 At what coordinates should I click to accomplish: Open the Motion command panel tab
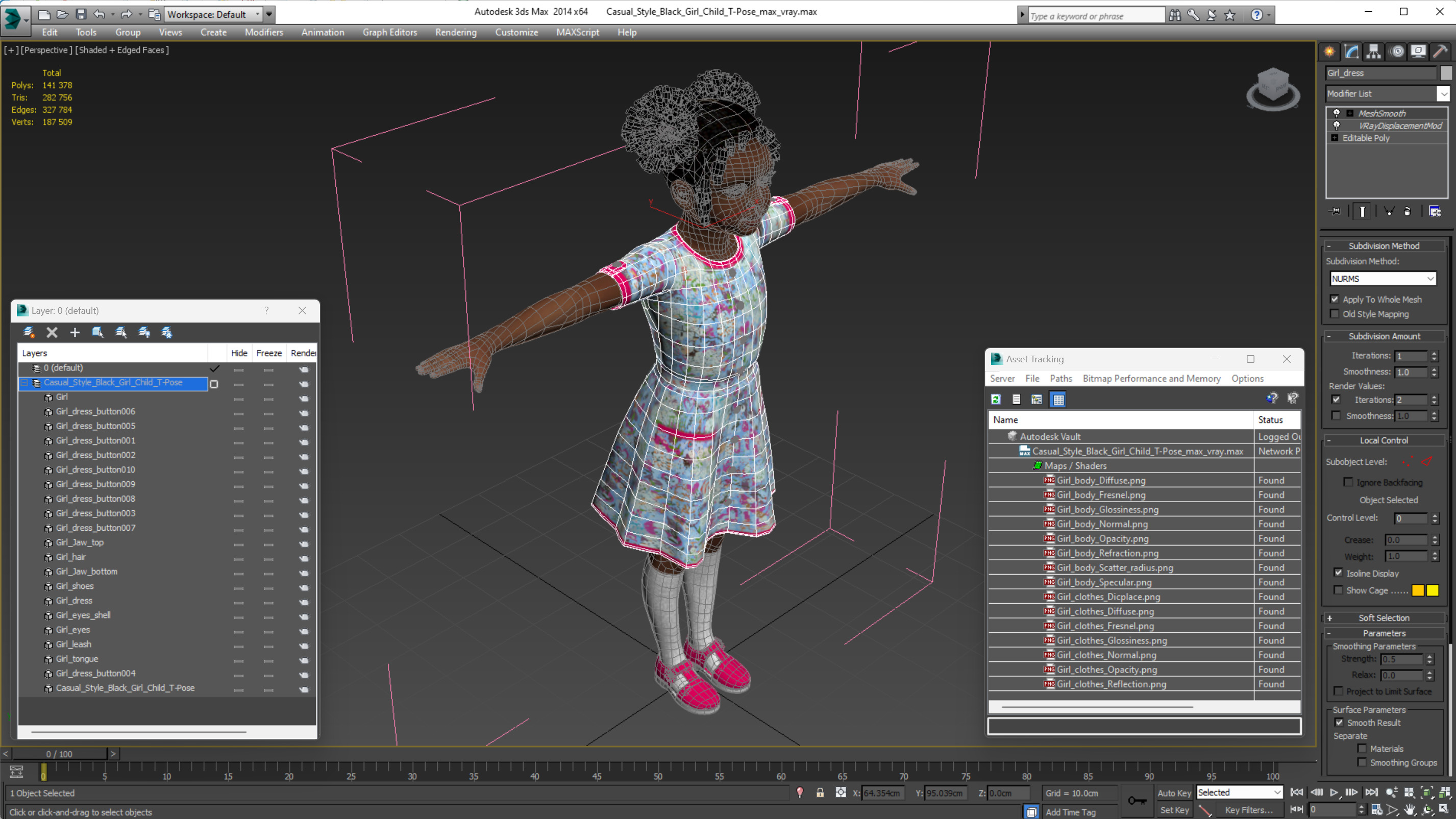pos(1397,52)
